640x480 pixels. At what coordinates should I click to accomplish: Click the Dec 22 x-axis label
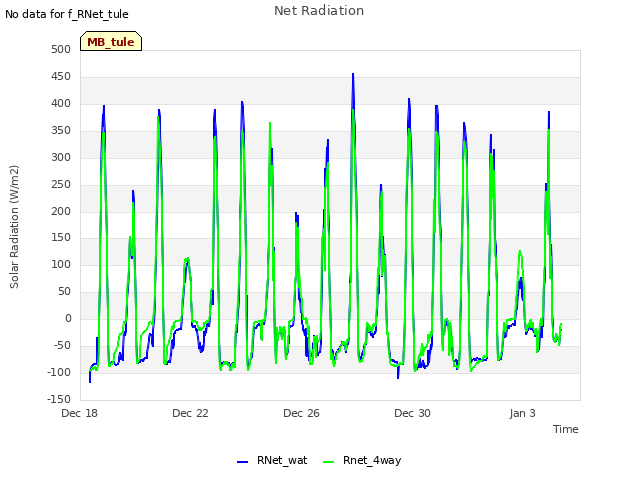(190, 413)
